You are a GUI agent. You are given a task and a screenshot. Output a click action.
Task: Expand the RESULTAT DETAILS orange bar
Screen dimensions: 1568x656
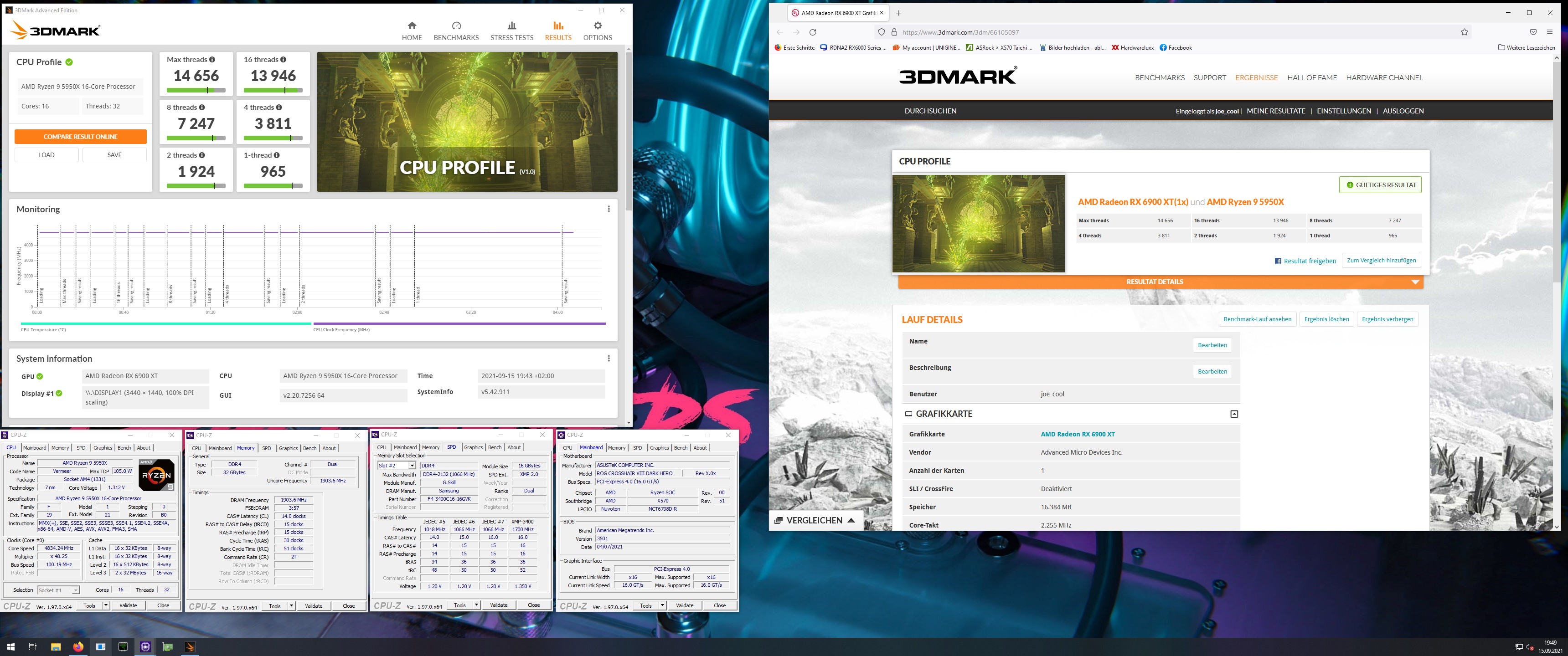[1160, 282]
